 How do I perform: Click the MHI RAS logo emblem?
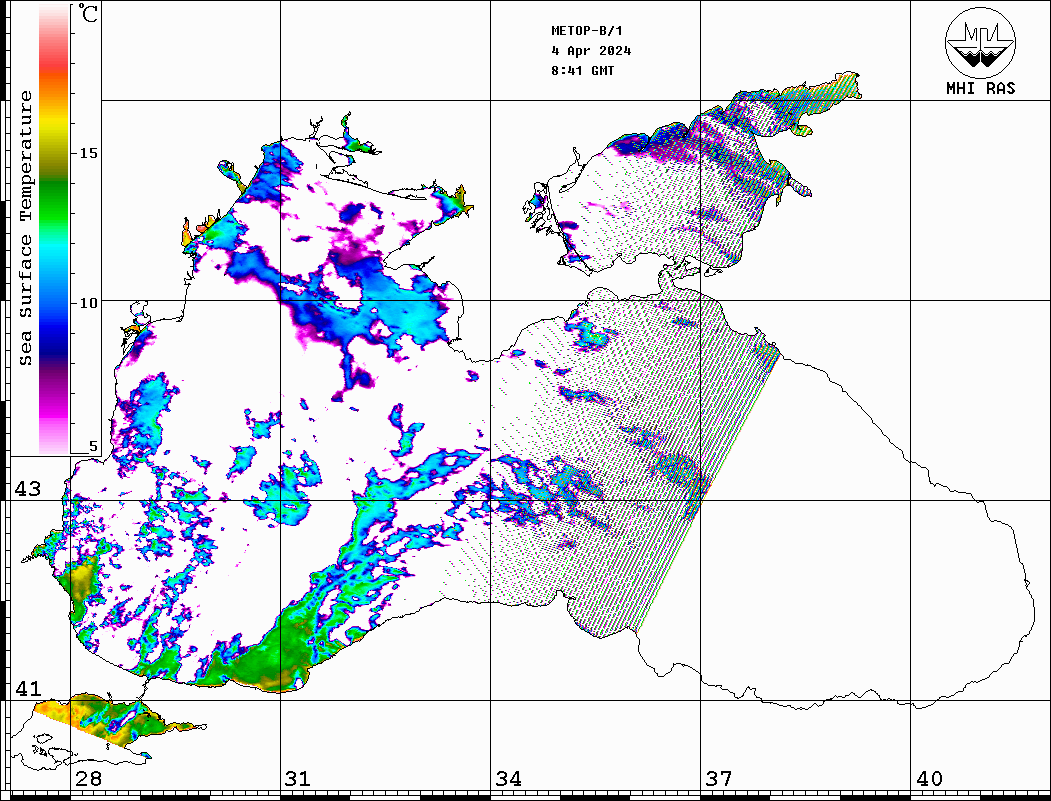[981, 42]
